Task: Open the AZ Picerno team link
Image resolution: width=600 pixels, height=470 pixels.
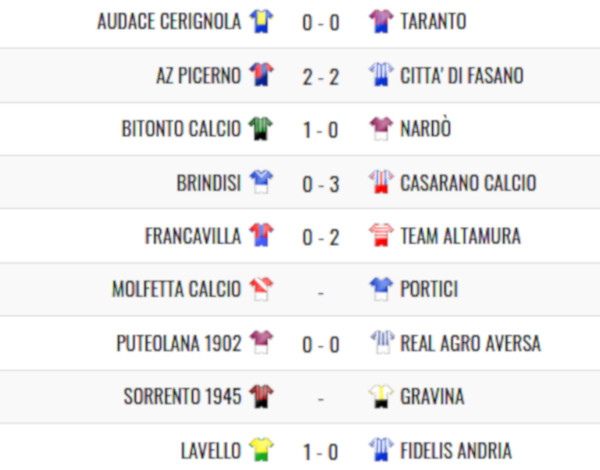Action: (x=199, y=75)
